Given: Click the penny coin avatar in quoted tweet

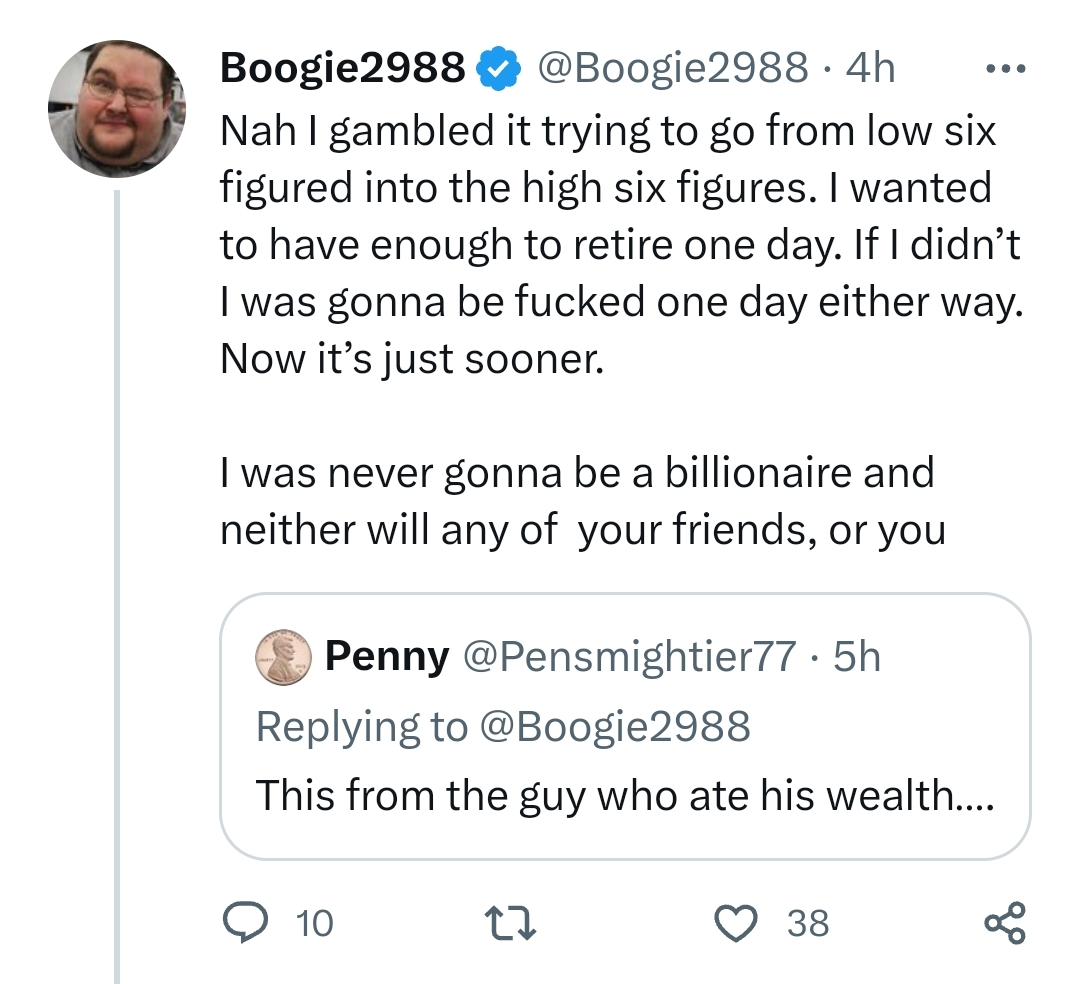Looking at the screenshot, I should [283, 658].
